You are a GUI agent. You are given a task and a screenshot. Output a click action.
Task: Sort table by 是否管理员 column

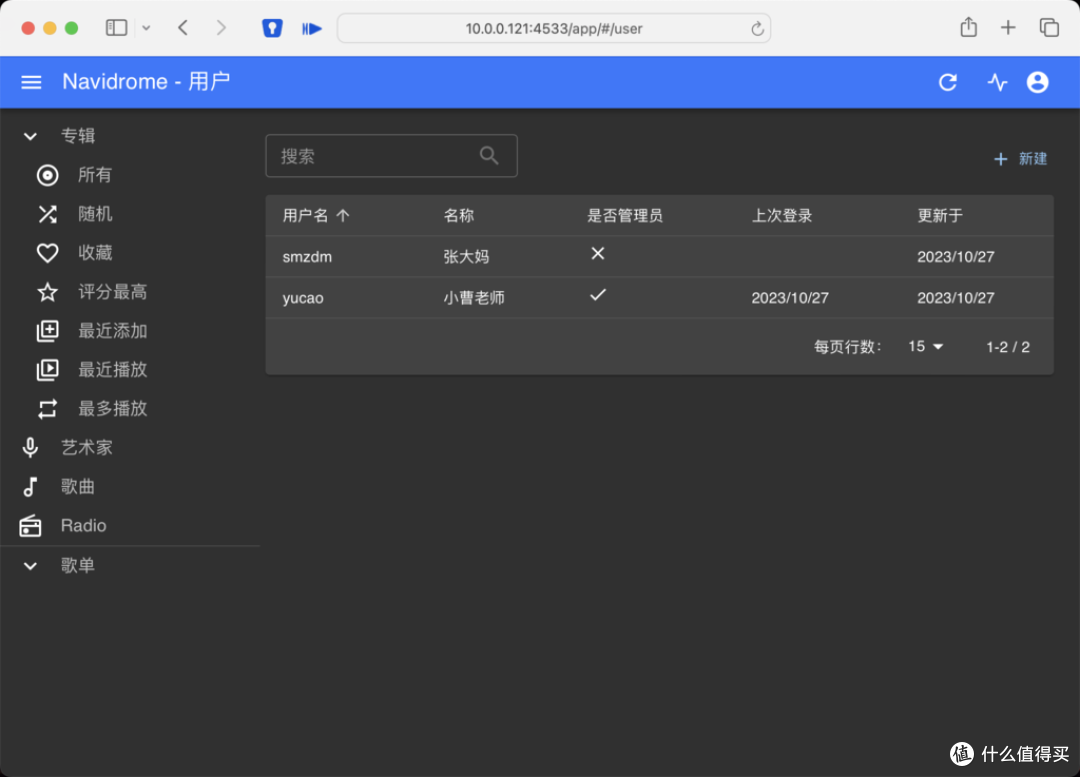(x=625, y=216)
